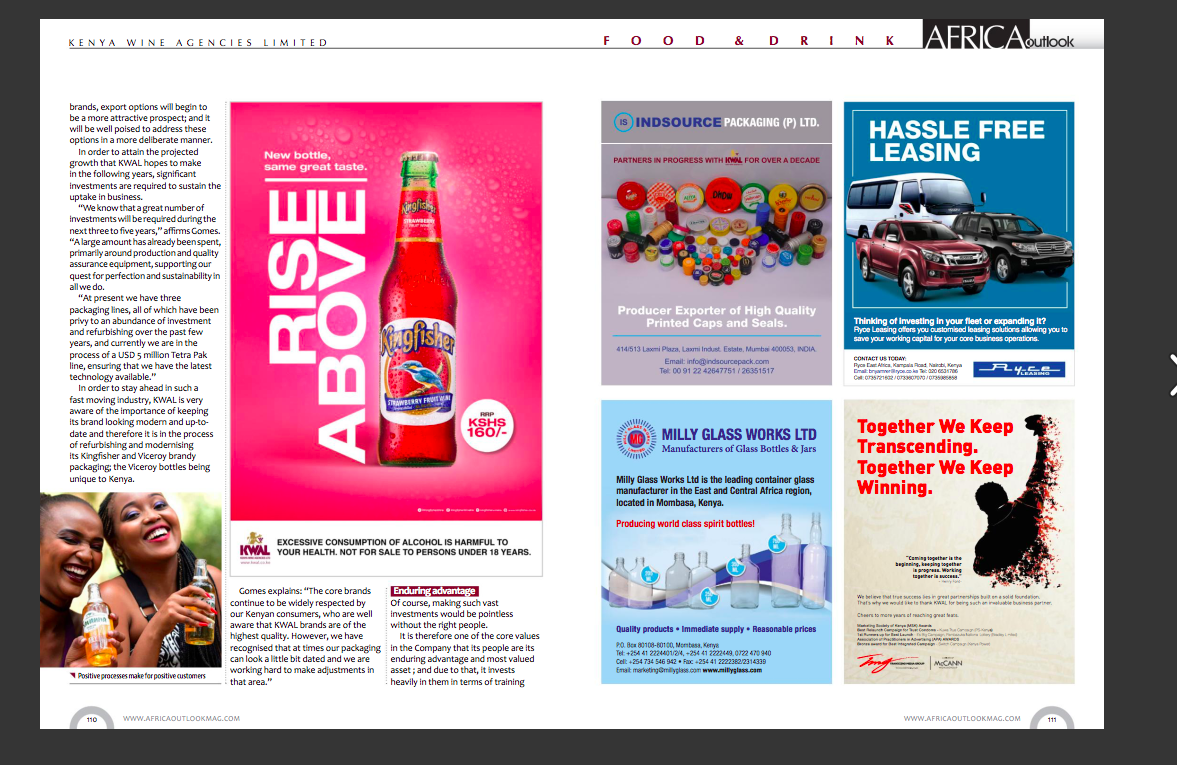Click the raised-fist silhouette in the McCann ad
This screenshot has height=765, width=1177.
coord(1019,500)
